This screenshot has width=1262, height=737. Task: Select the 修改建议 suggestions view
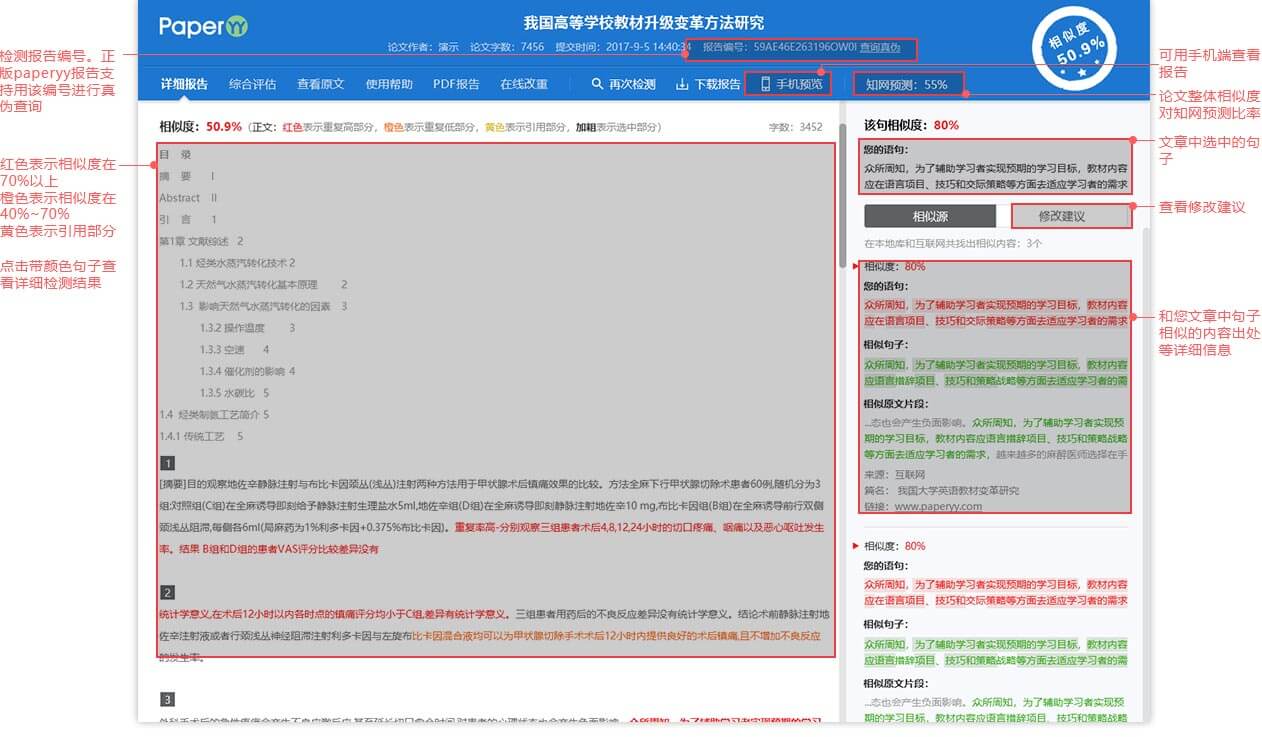tap(1072, 215)
